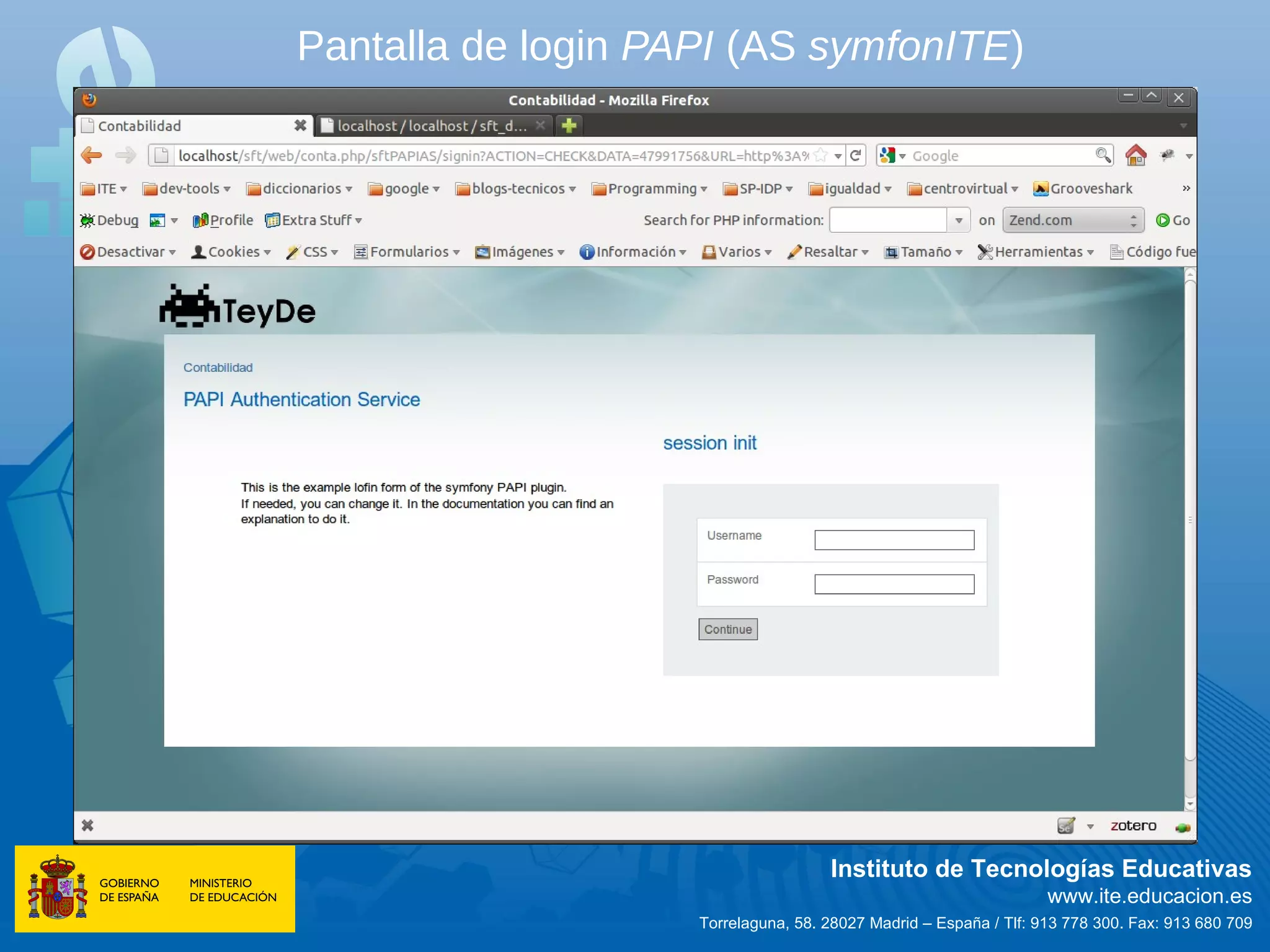Close the status bar with the X icon
This screenshot has width=1270, height=952.
point(87,826)
